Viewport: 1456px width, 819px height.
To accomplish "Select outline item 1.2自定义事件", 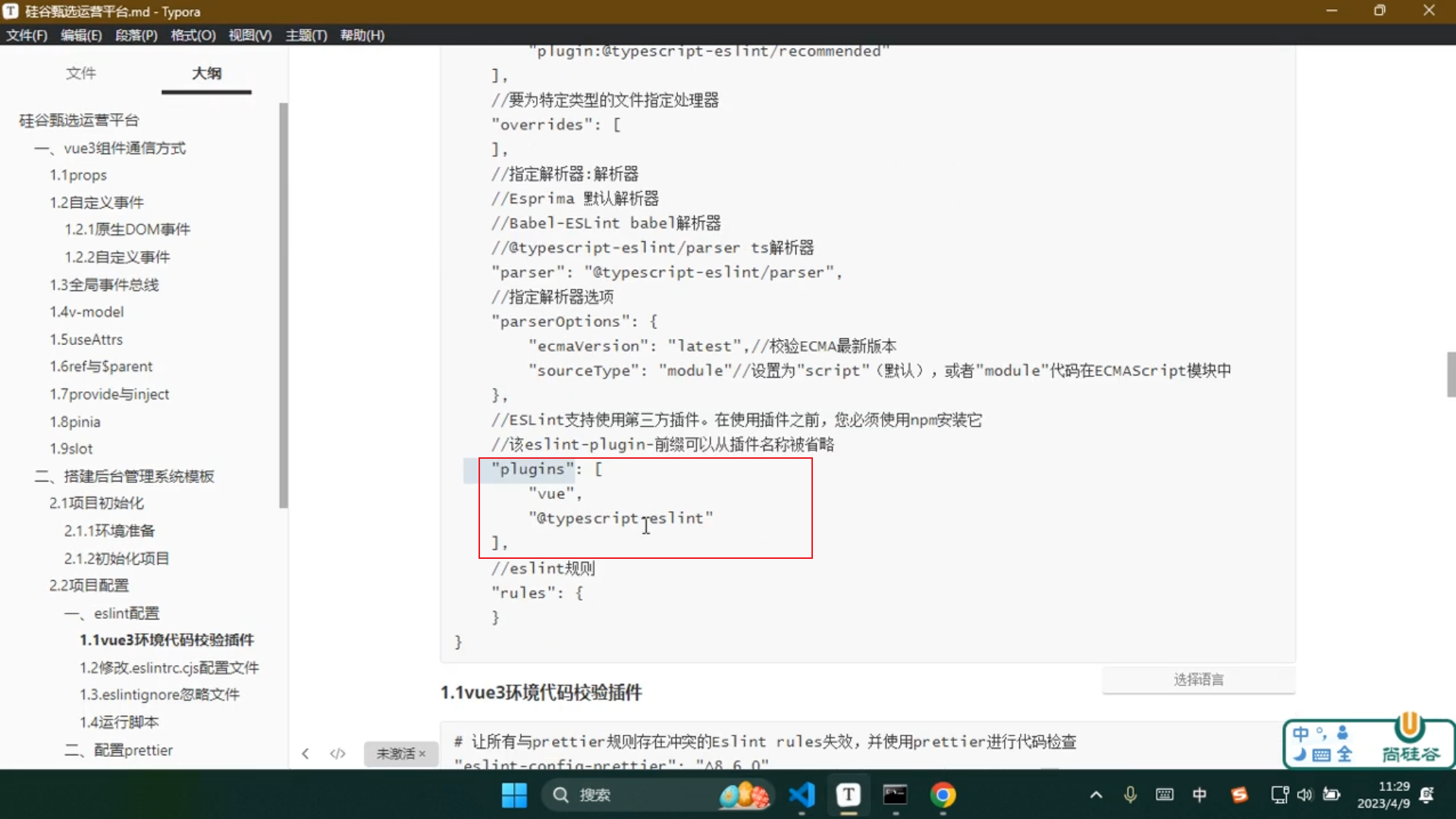I will click(96, 202).
